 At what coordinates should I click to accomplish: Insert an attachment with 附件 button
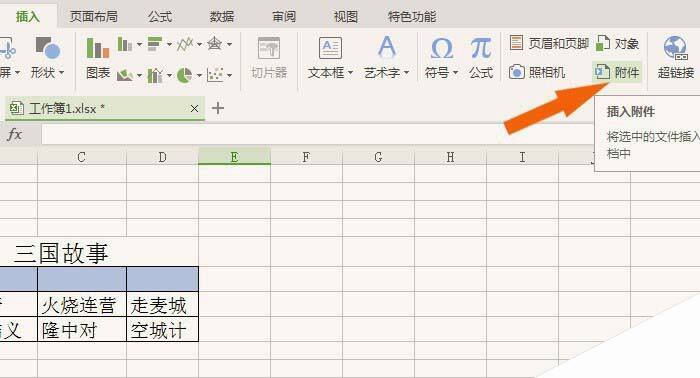pyautogui.click(x=617, y=72)
